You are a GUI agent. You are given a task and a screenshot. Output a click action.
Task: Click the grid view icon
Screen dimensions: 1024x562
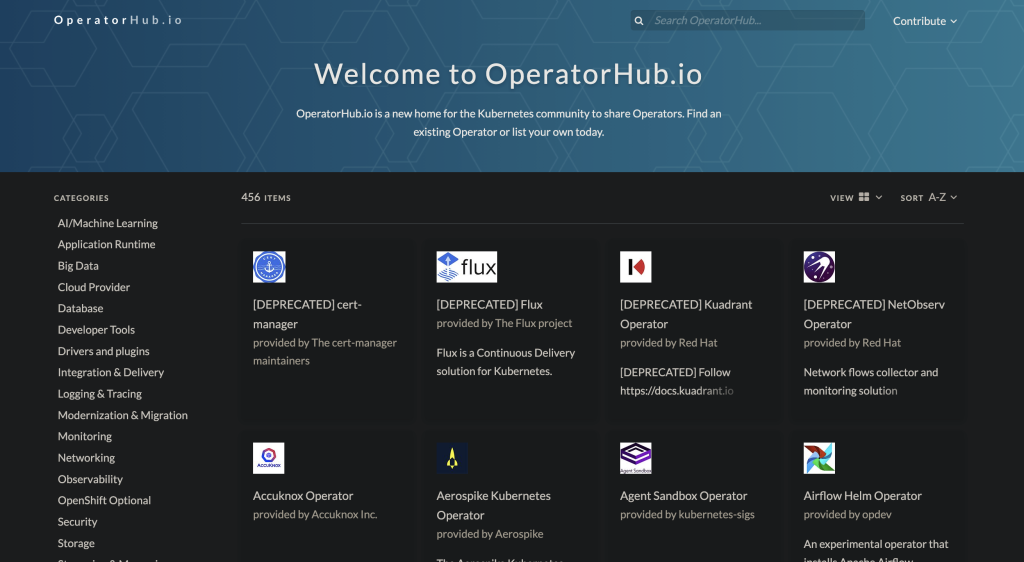864,197
